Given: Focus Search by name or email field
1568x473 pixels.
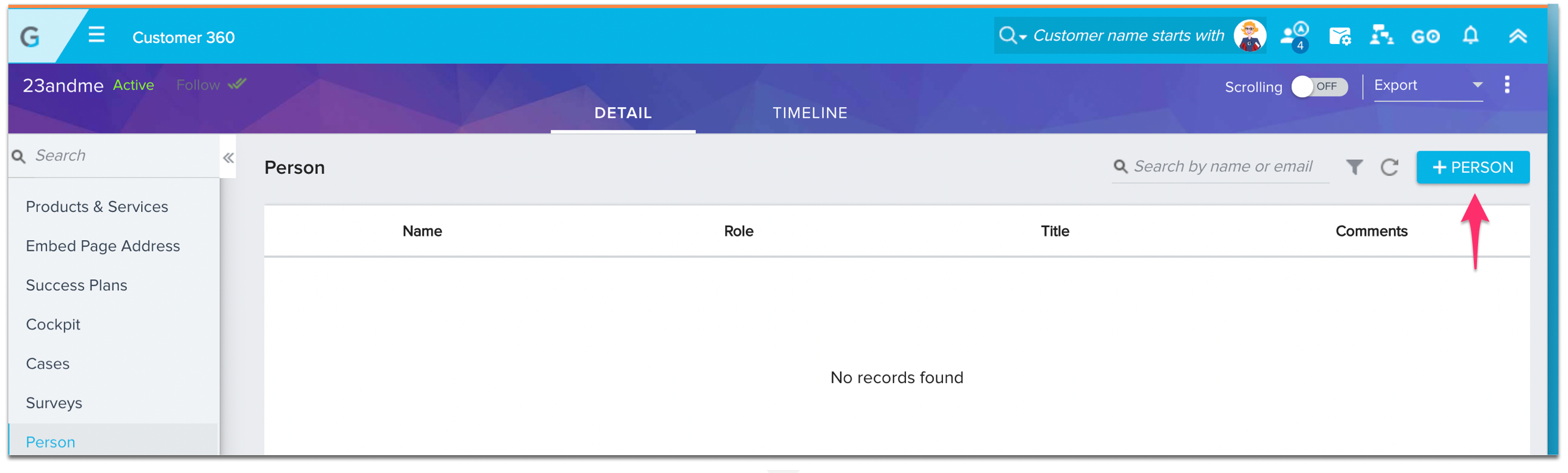Looking at the screenshot, I should (1220, 167).
